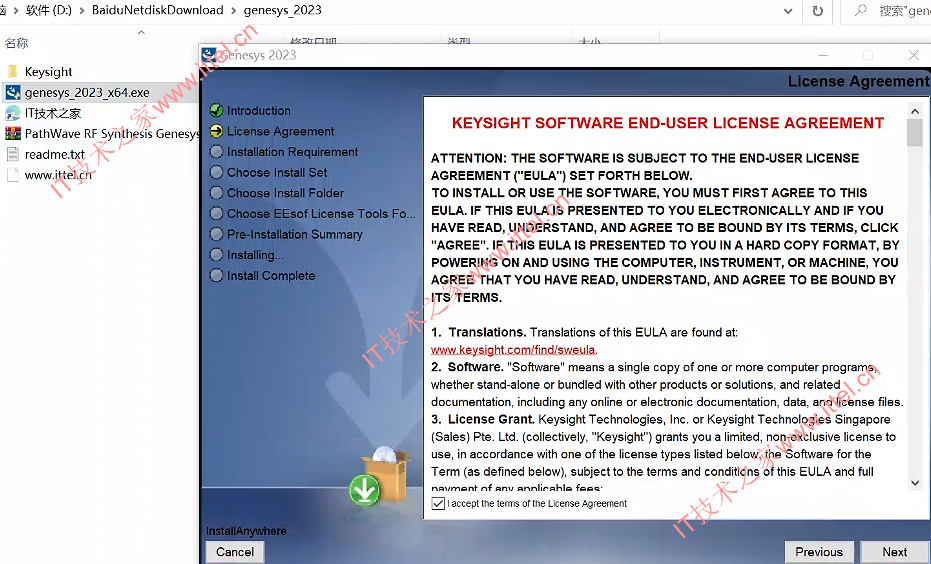
Task: Click the Installation Requirement step bullet
Action: click(x=217, y=151)
